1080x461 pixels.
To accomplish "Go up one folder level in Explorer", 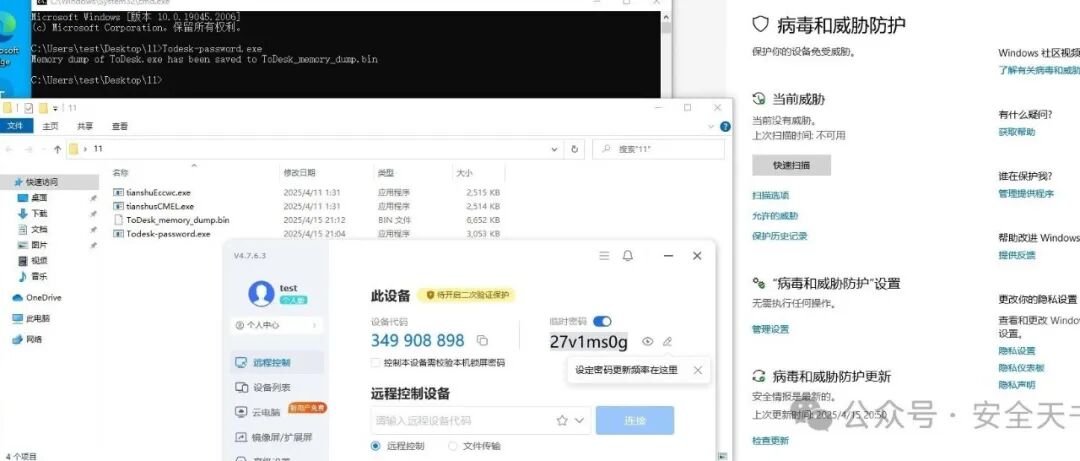I will [58, 149].
